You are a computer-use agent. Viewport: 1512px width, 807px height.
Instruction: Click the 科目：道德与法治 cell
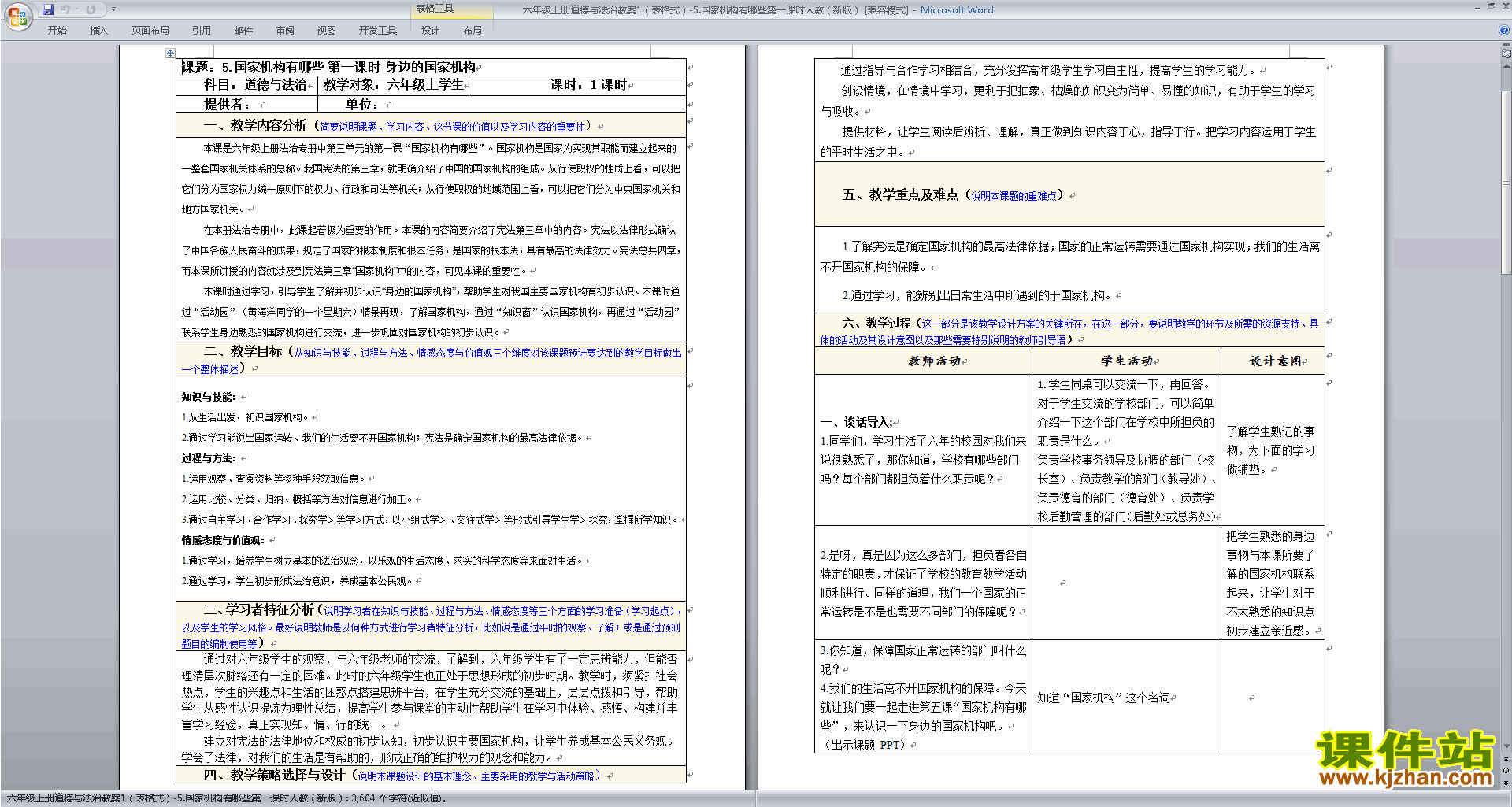pos(246,85)
